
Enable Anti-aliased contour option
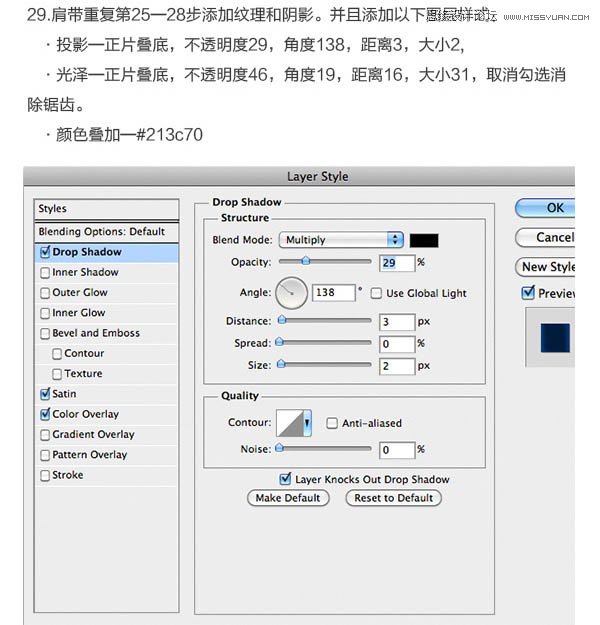coord(332,423)
